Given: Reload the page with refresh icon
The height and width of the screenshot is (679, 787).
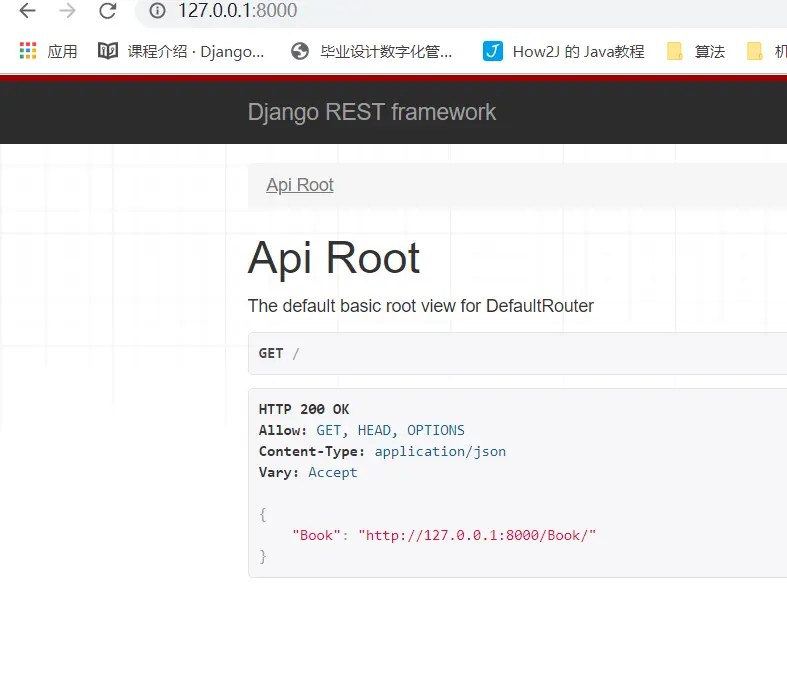Looking at the screenshot, I should 107,11.
